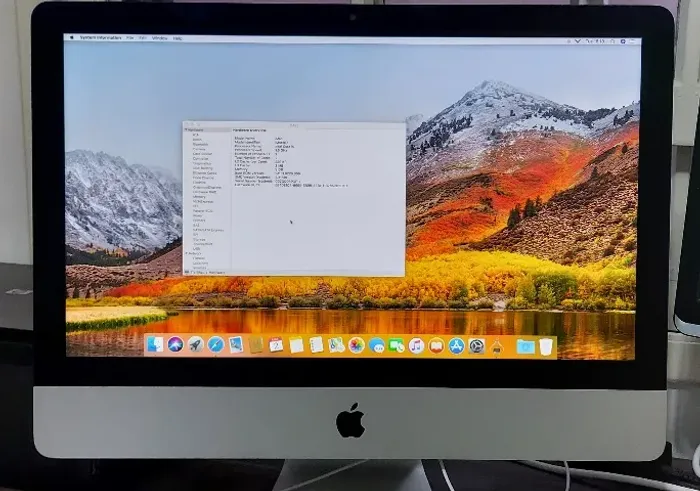The width and height of the screenshot is (700, 491).
Task: Select Storage in the sidebar
Action: [x=199, y=239]
